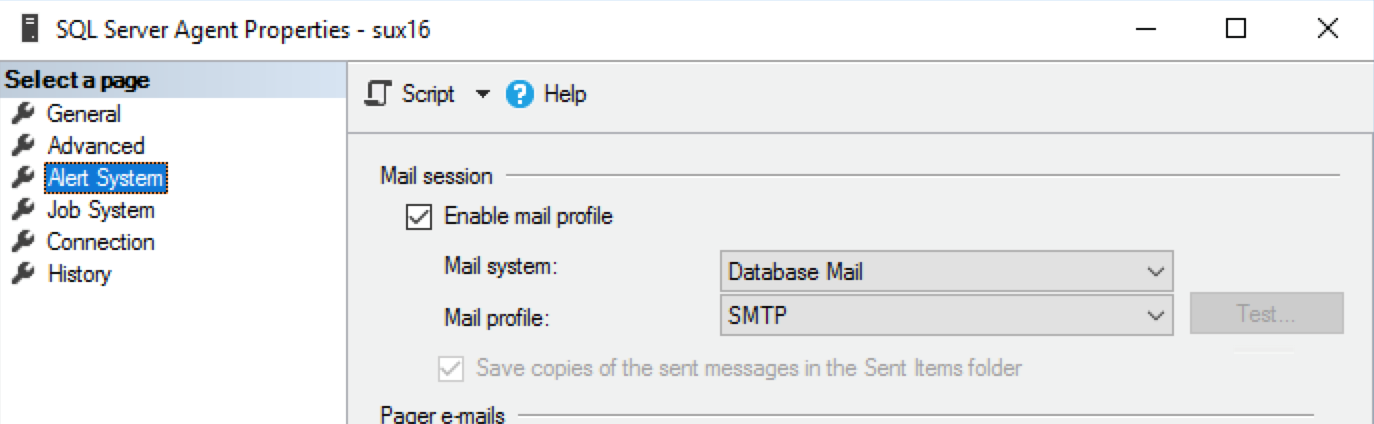Expand the Script dropdown arrow

(x=483, y=95)
